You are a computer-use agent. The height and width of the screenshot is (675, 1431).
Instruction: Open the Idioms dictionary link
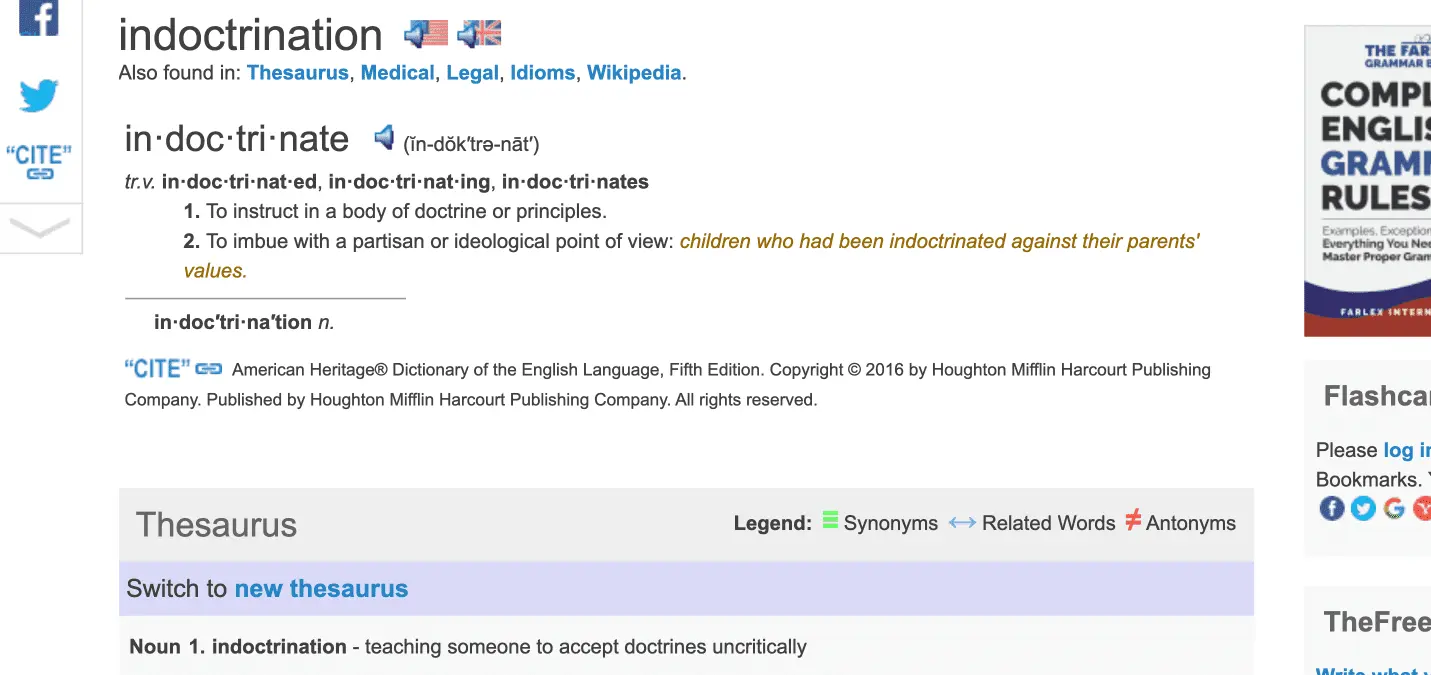pyautogui.click(x=542, y=73)
